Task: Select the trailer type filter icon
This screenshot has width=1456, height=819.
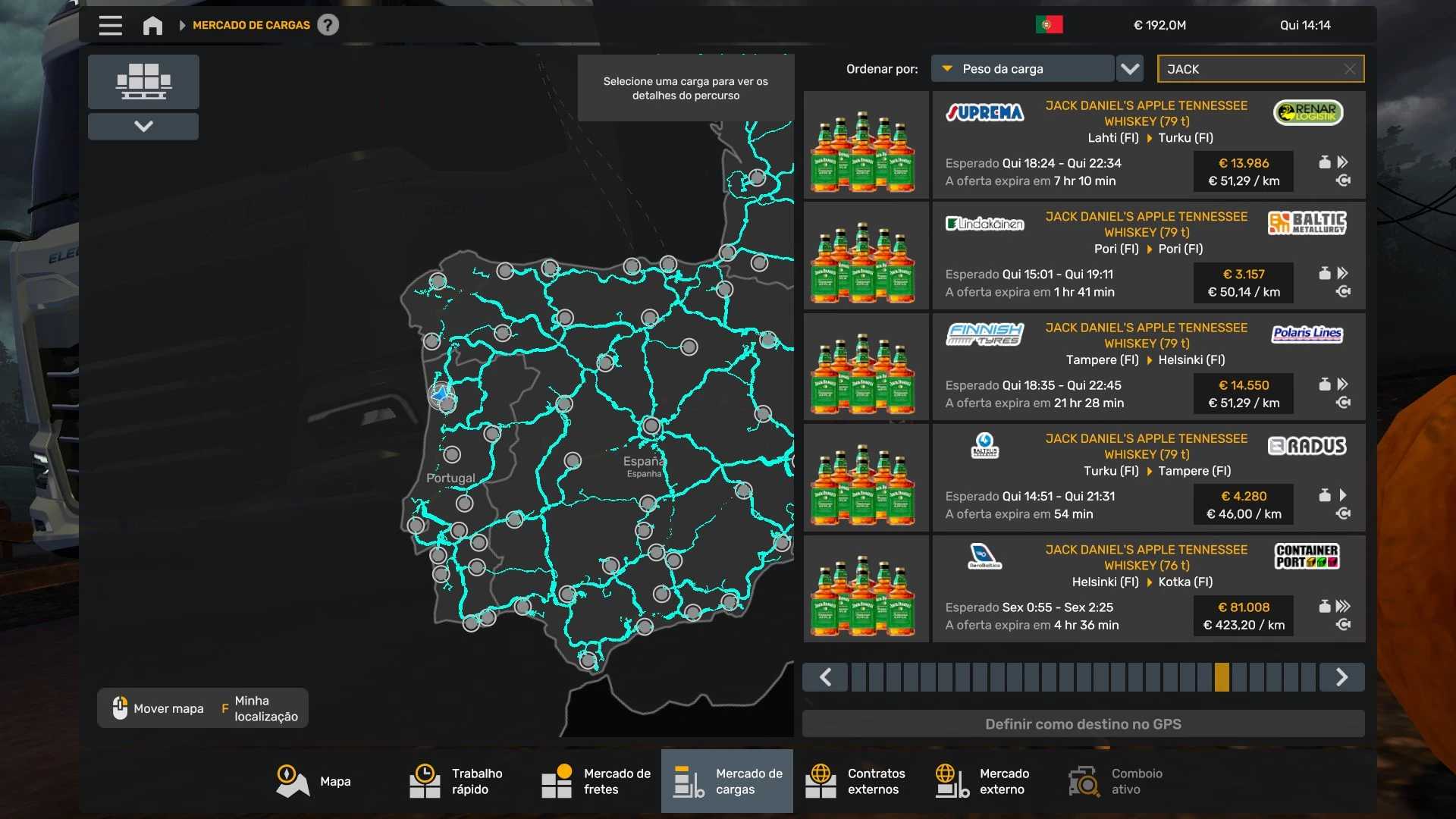Action: [x=143, y=81]
